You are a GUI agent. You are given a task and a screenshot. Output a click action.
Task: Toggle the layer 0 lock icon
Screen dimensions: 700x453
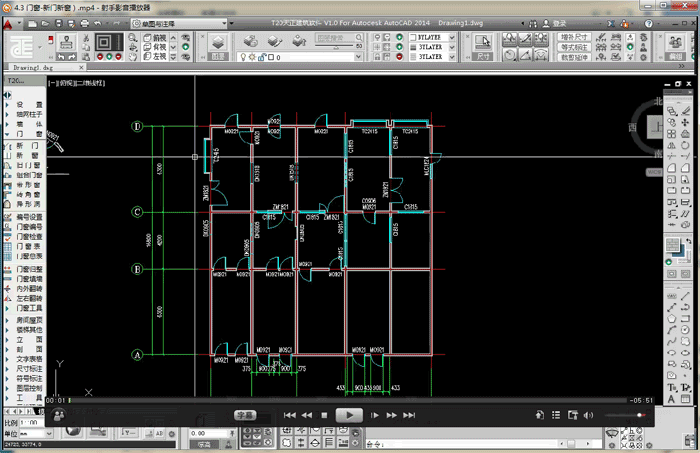click(x=262, y=57)
